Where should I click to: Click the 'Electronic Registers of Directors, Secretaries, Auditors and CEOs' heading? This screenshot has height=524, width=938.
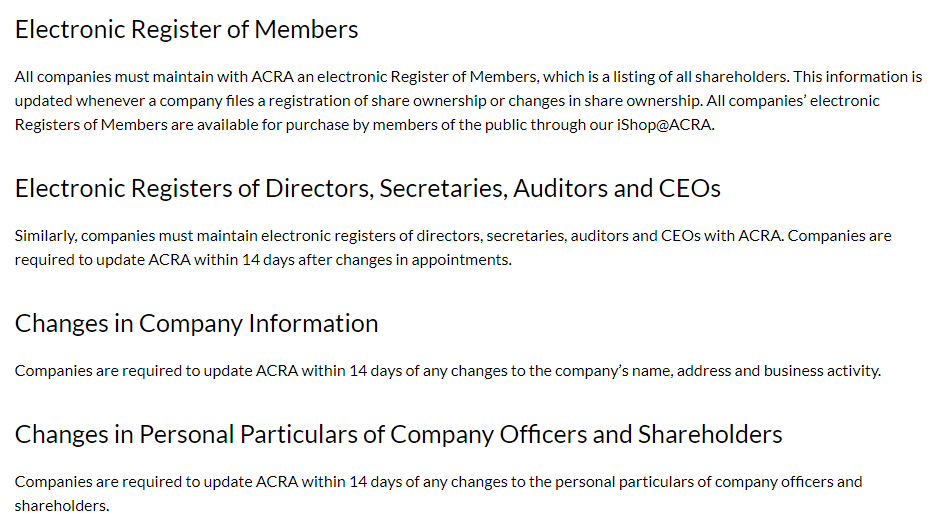point(367,189)
